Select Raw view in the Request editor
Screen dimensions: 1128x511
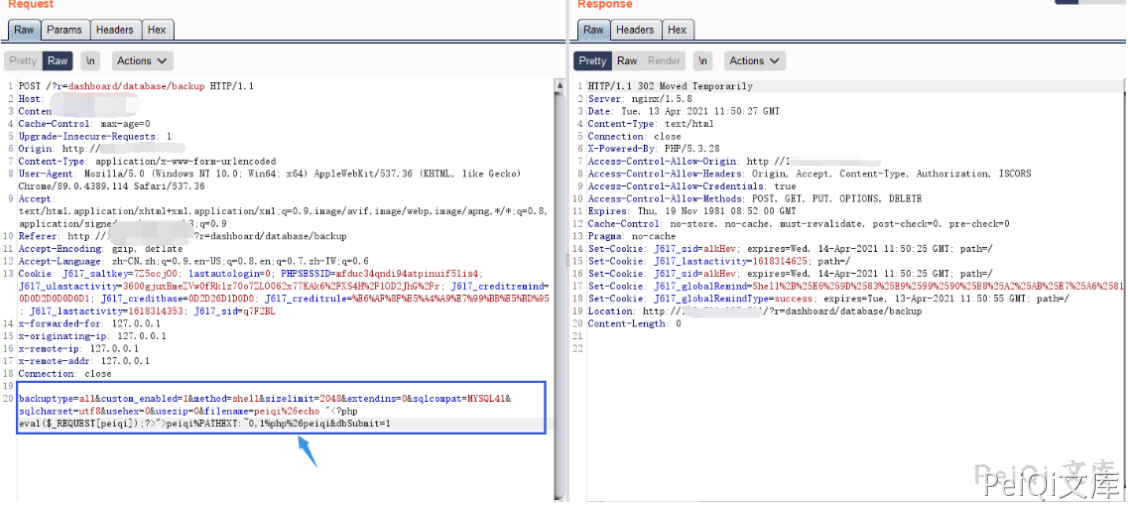coord(58,61)
